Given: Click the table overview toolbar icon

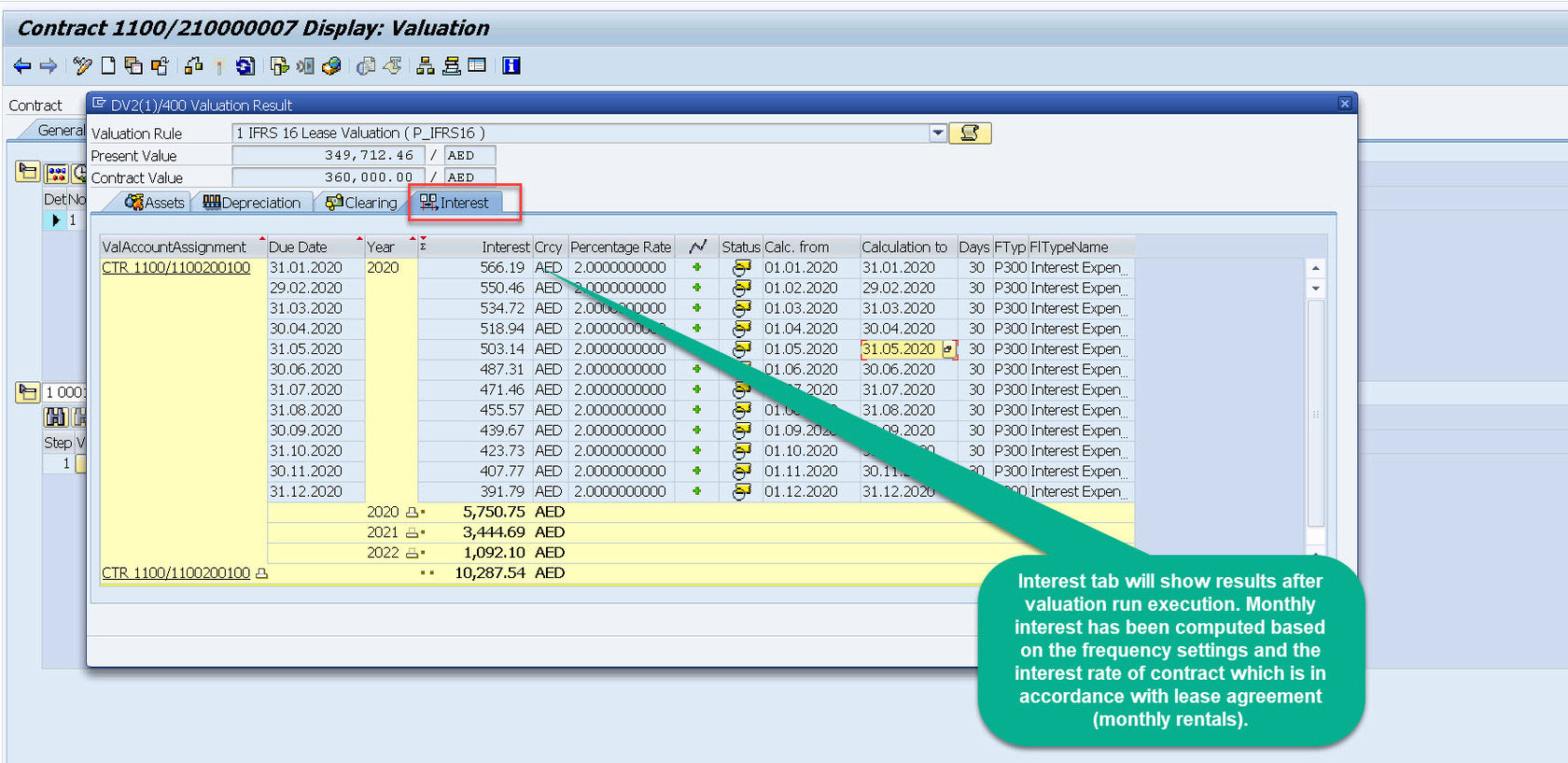Looking at the screenshot, I should (477, 65).
